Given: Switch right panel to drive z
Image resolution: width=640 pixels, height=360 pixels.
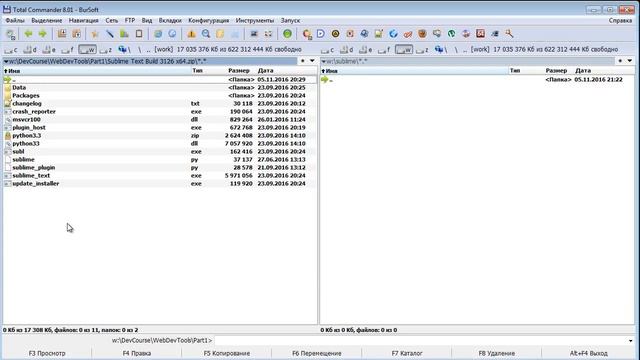Looking at the screenshot, I should click(422, 50).
